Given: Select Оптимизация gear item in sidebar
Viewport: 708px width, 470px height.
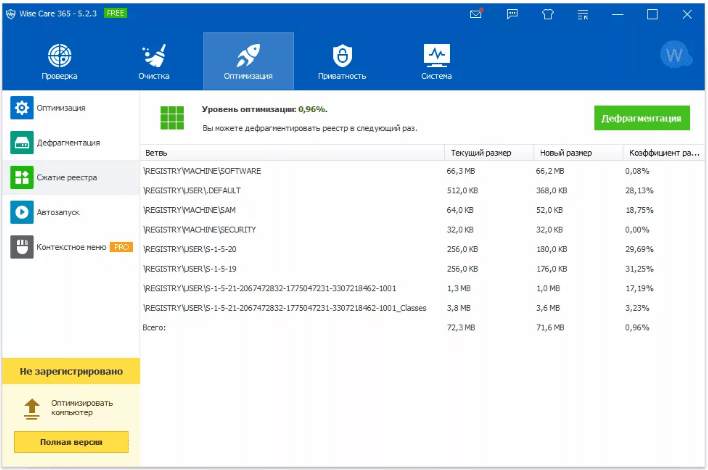Looking at the screenshot, I should click(x=71, y=108).
